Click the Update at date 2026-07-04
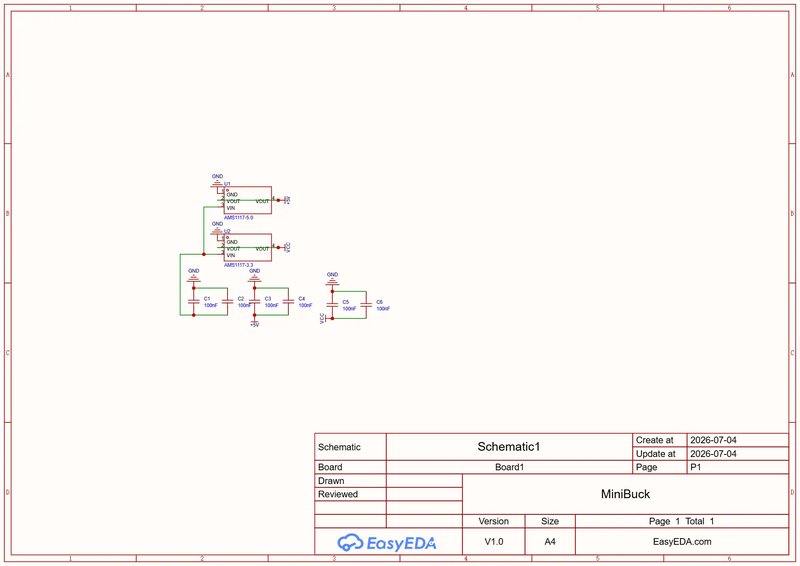Viewport: 800px width, 566px height. 713,454
